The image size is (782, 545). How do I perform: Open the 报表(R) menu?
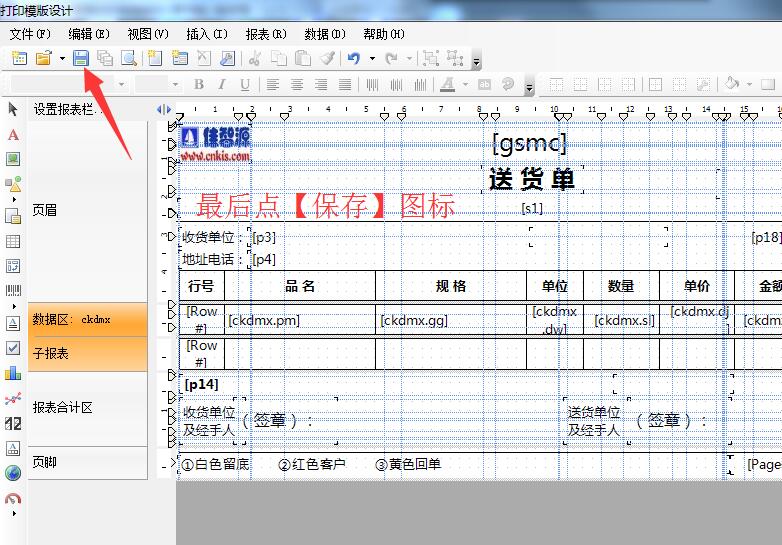point(266,34)
